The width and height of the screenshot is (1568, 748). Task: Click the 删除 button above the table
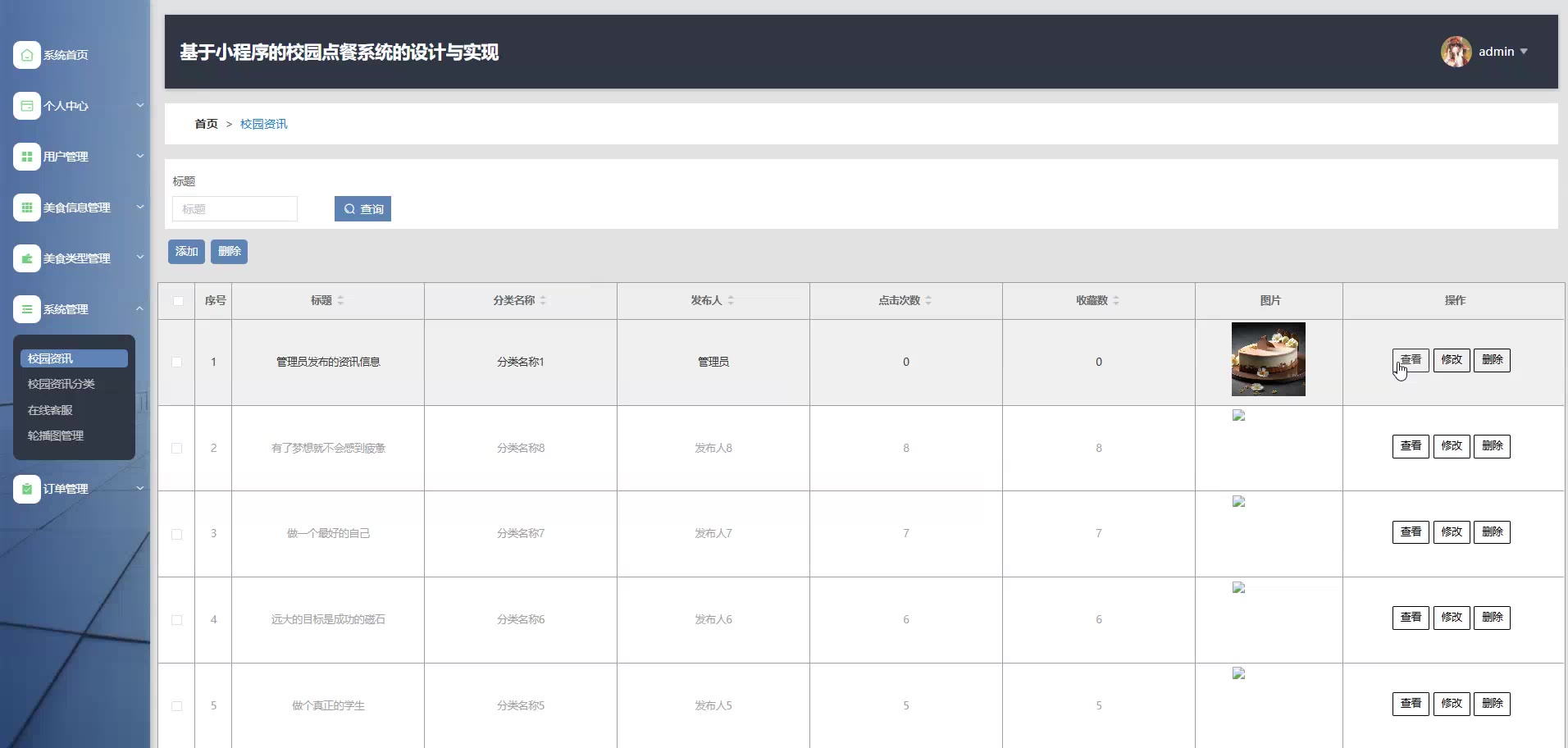229,252
